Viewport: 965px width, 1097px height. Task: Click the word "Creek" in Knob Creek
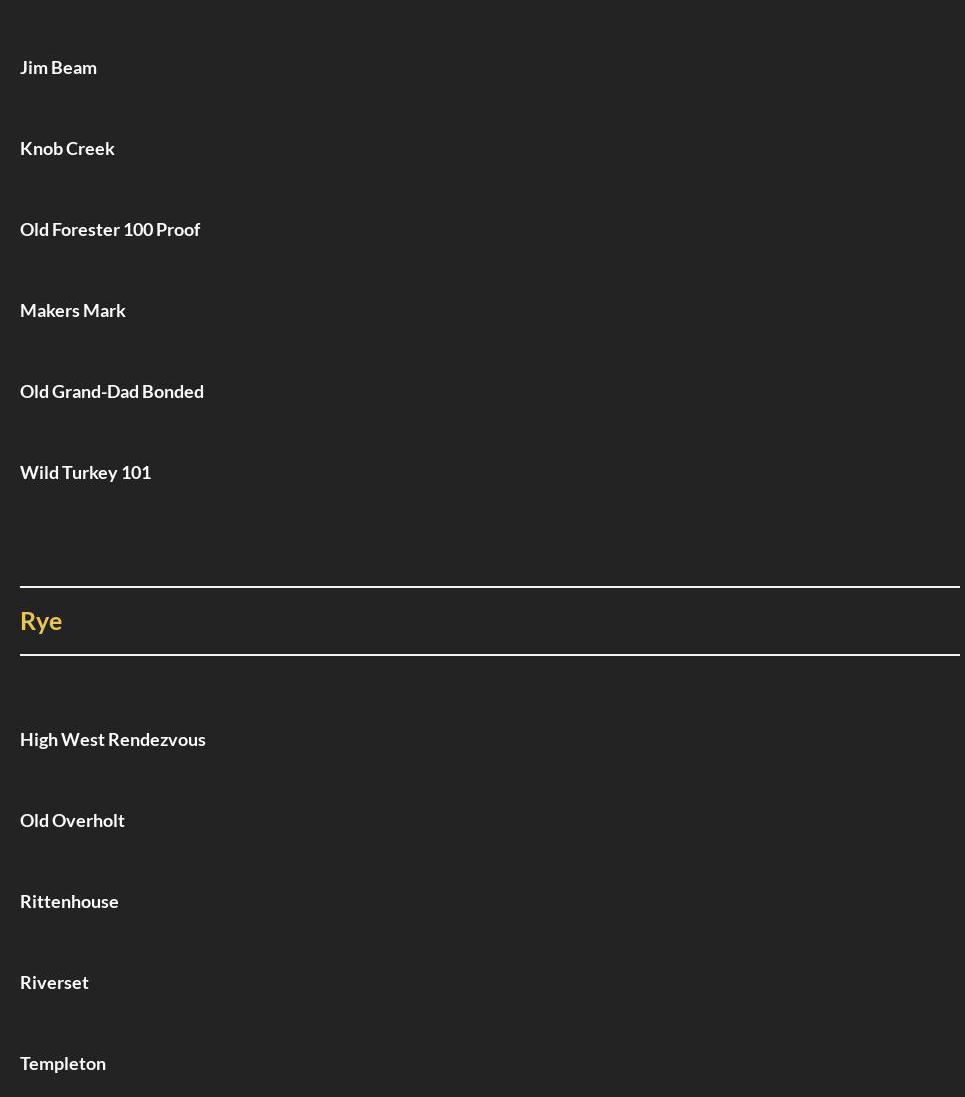click(91, 148)
